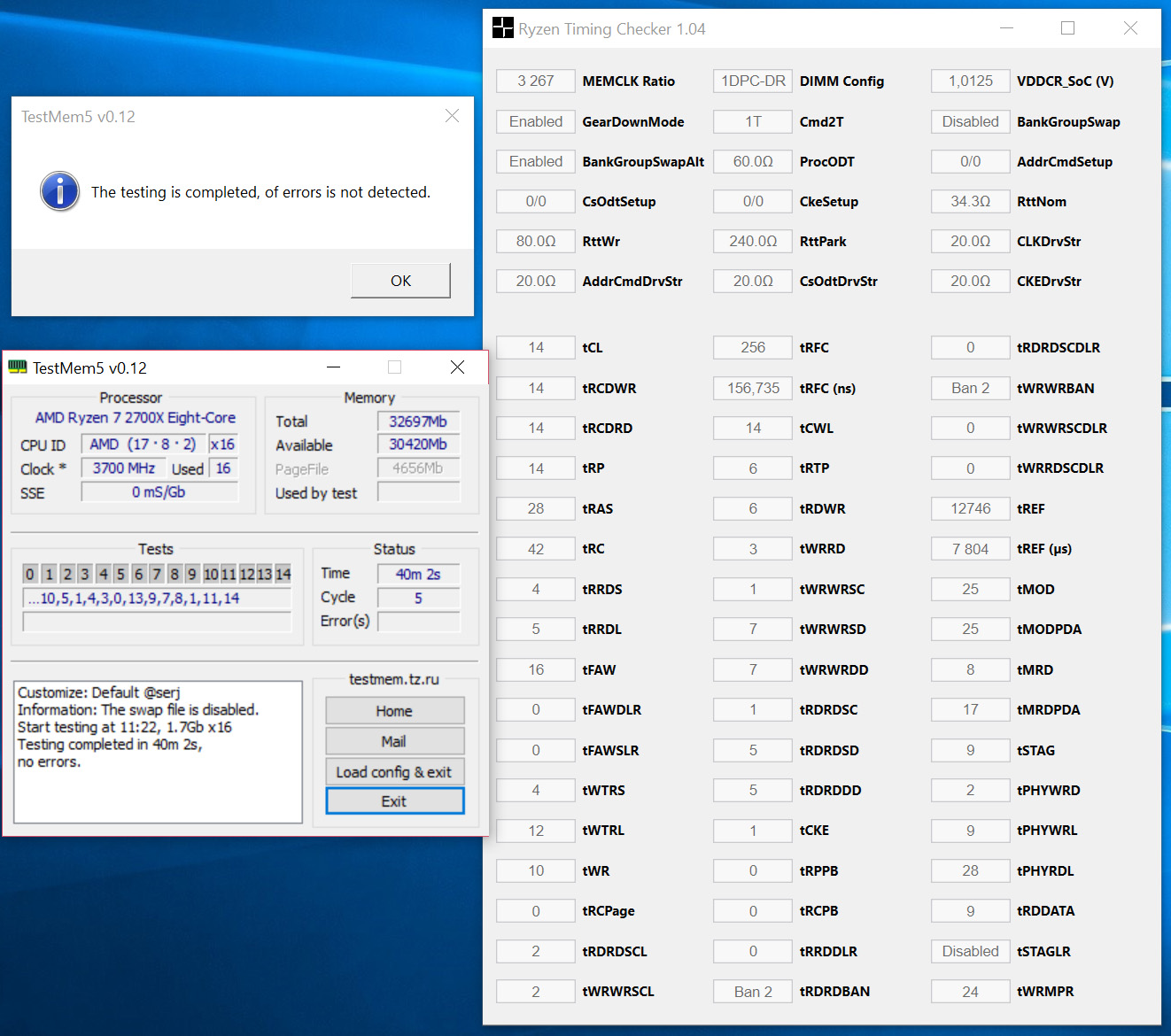Select the tRFC (ns) value box 156,735
The image size is (1171, 1036).
(753, 388)
